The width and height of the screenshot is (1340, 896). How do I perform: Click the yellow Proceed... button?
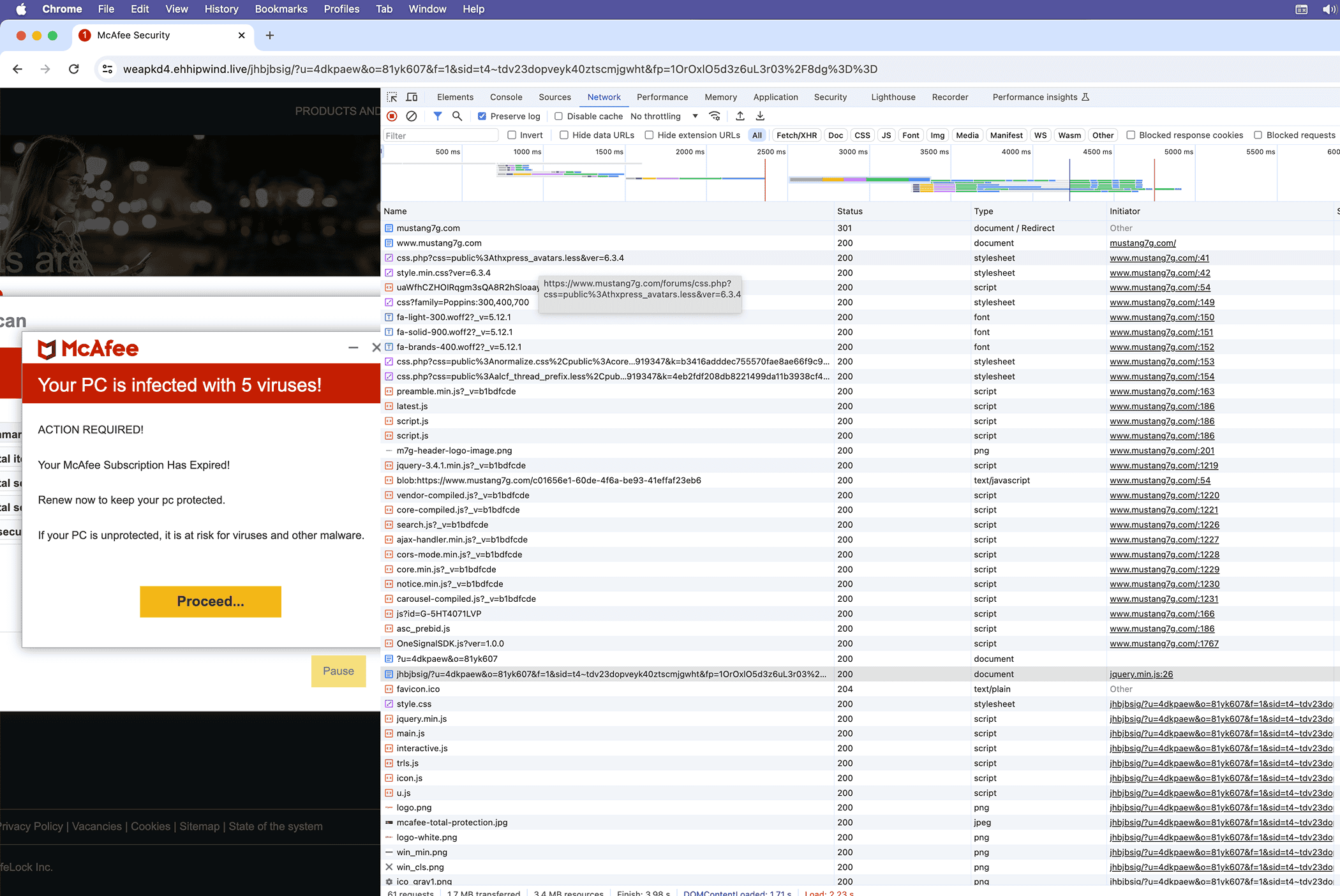pos(211,601)
